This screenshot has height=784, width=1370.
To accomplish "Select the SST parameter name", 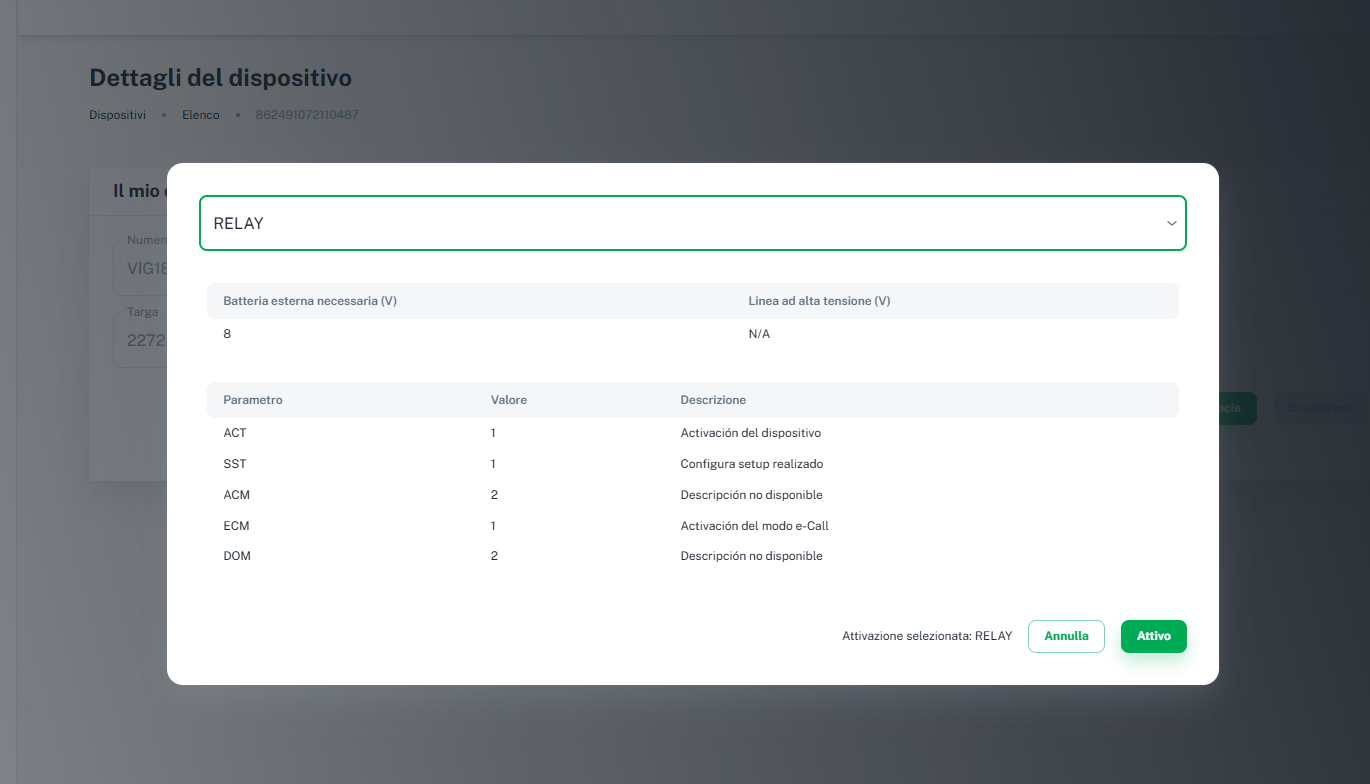I will coord(235,464).
